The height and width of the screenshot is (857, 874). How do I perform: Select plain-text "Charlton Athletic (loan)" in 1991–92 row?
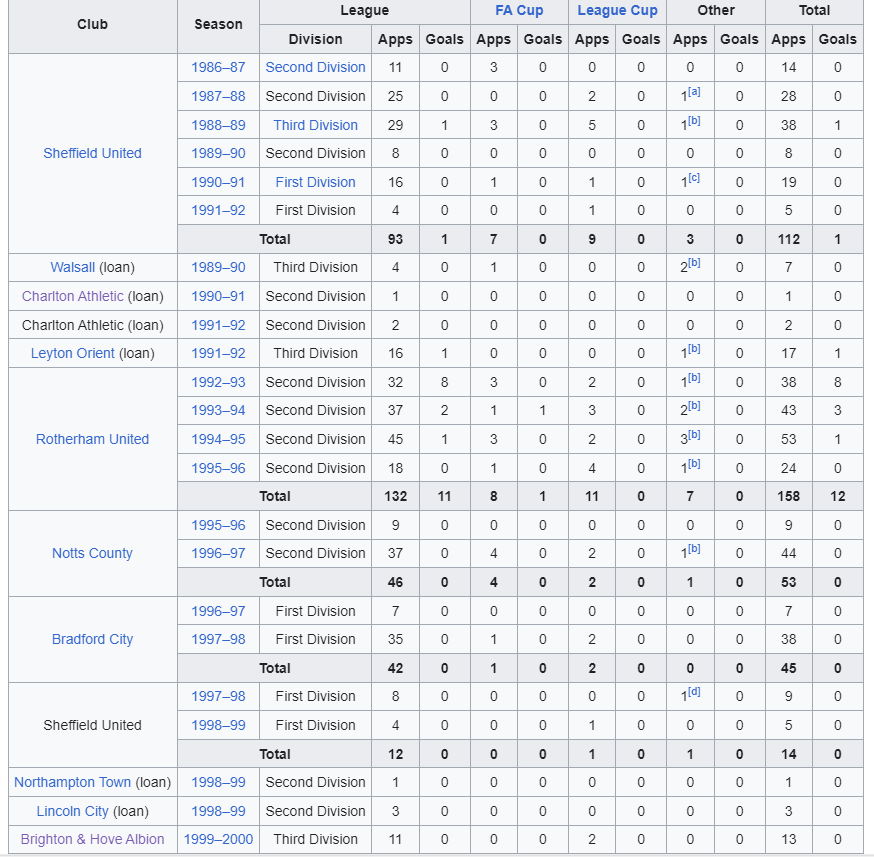point(93,325)
